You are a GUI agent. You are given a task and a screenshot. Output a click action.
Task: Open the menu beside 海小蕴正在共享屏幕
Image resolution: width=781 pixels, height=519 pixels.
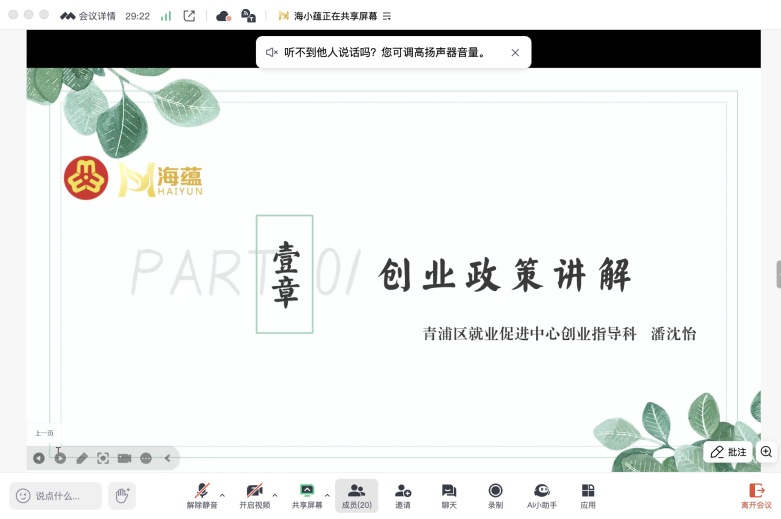coord(386,16)
